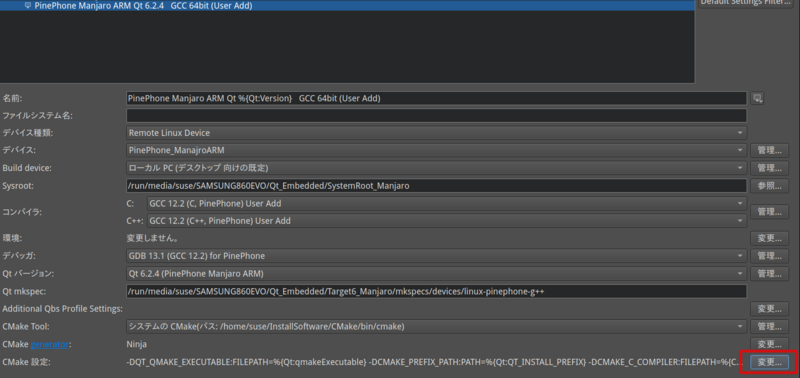Open the Build device ローカル PC dropdown
This screenshot has width=800, height=378.
436,168
